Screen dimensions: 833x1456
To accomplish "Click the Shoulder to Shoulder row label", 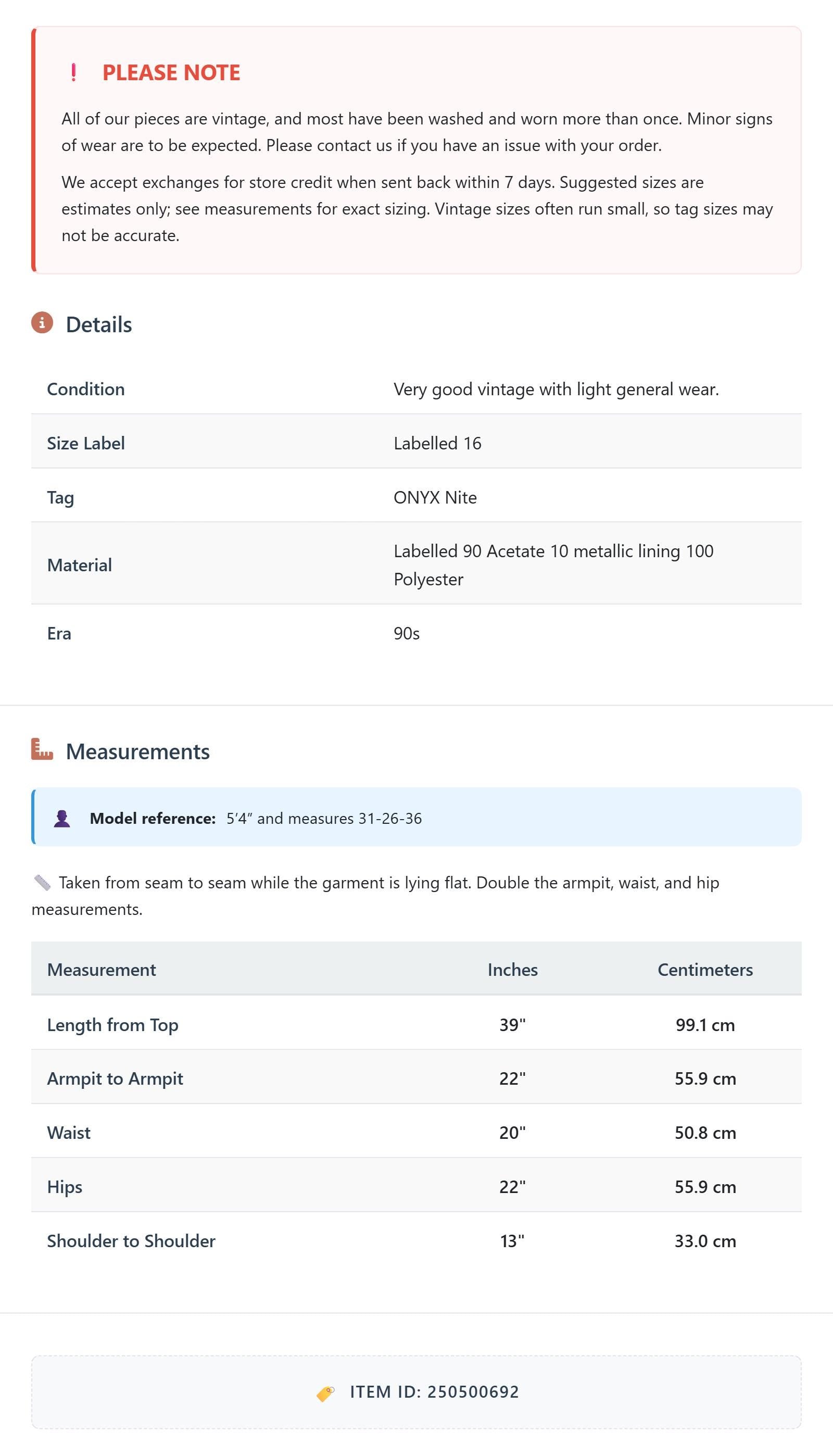I will click(x=131, y=1241).
